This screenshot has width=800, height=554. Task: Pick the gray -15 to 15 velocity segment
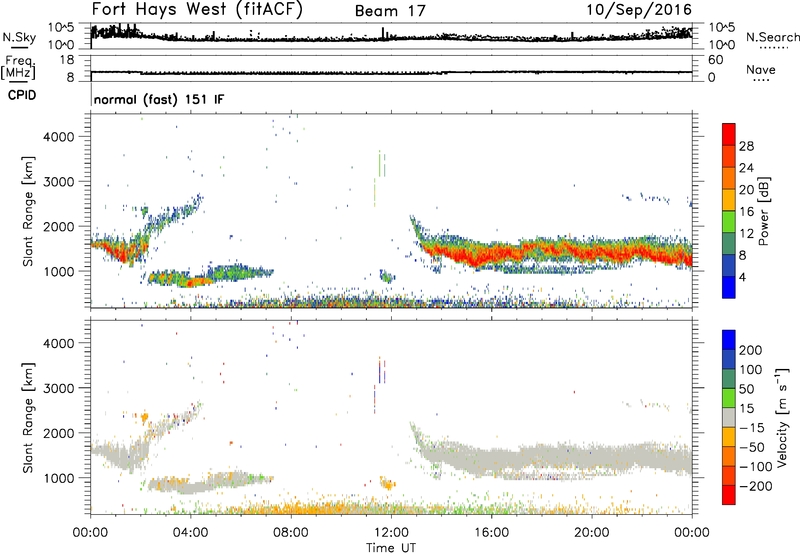tap(729, 417)
